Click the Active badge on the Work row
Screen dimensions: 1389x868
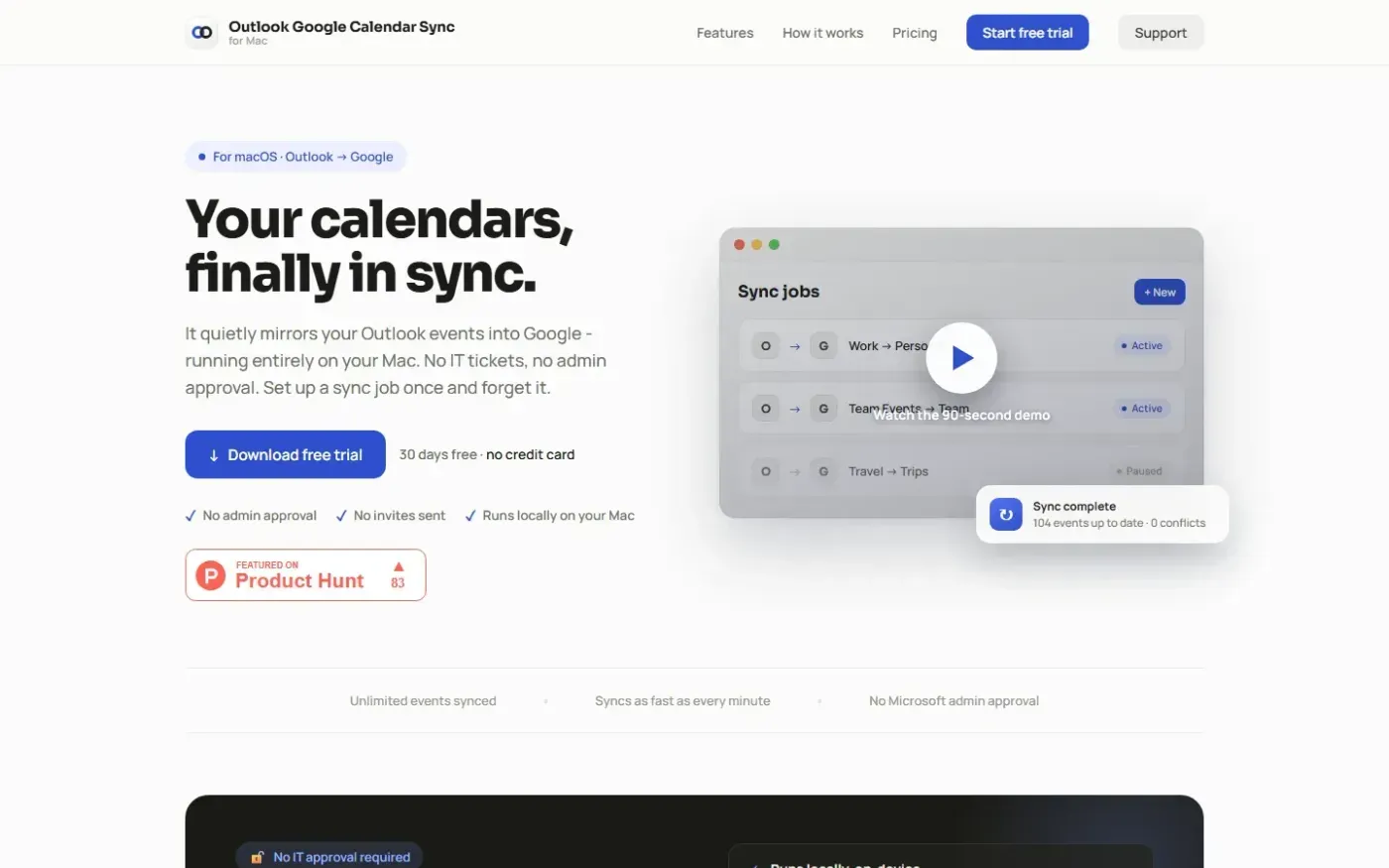coord(1142,346)
